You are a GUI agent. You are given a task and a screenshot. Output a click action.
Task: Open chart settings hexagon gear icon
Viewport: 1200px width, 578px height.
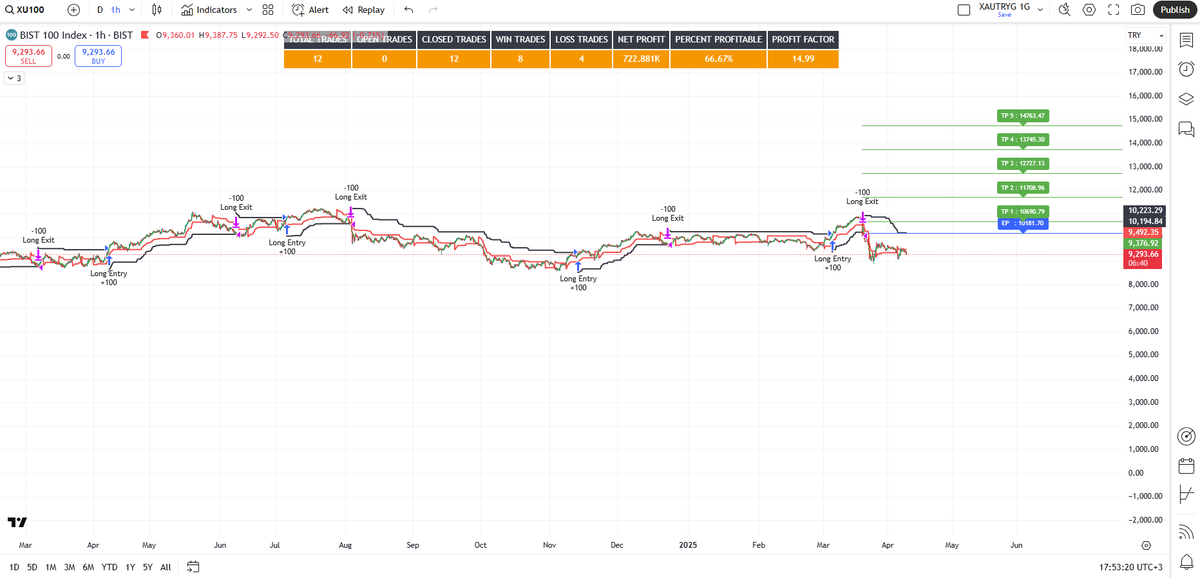coord(1089,10)
